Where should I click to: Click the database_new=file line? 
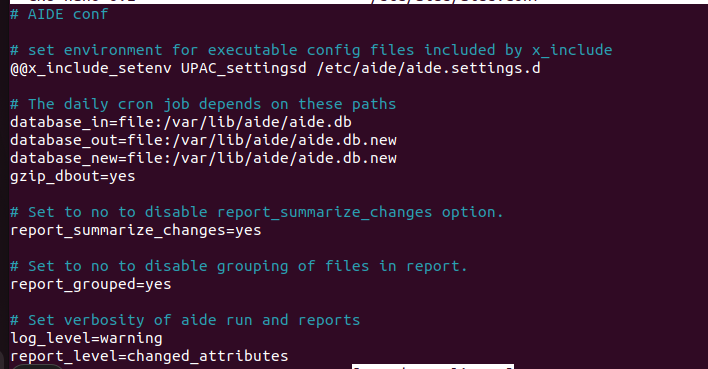[x=203, y=159]
